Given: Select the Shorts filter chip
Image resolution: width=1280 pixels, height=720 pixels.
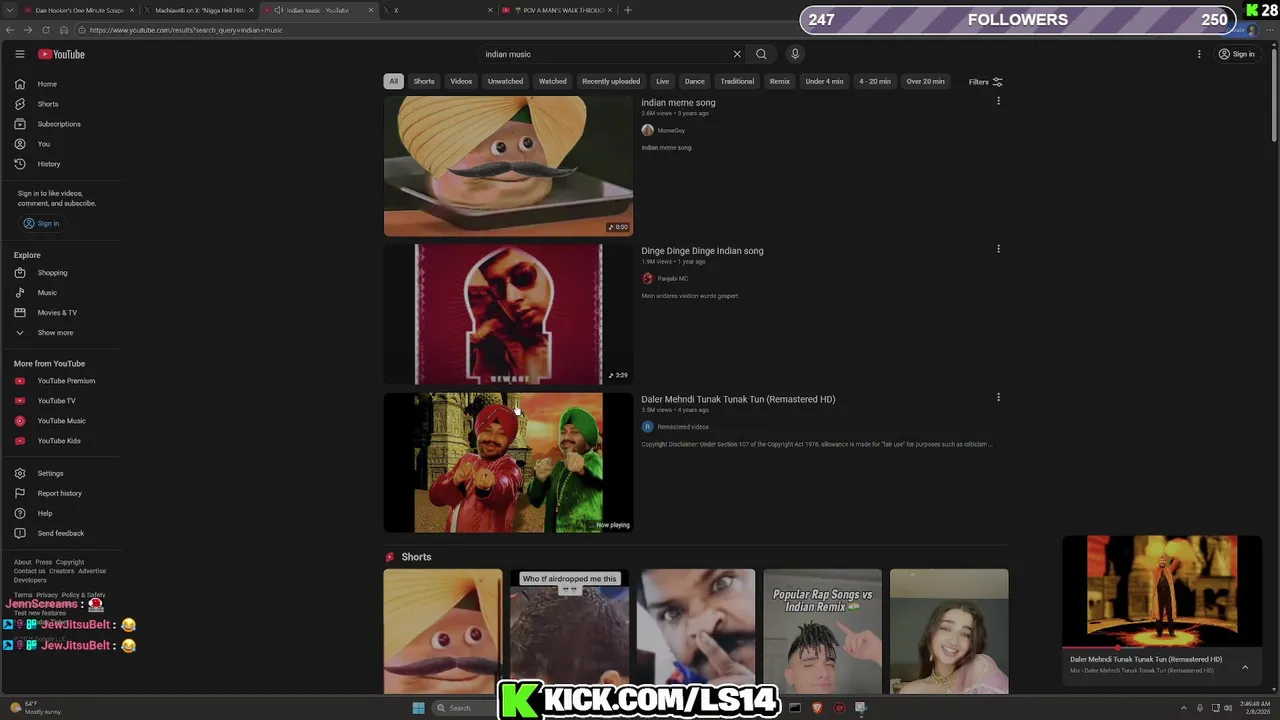Looking at the screenshot, I should [424, 82].
